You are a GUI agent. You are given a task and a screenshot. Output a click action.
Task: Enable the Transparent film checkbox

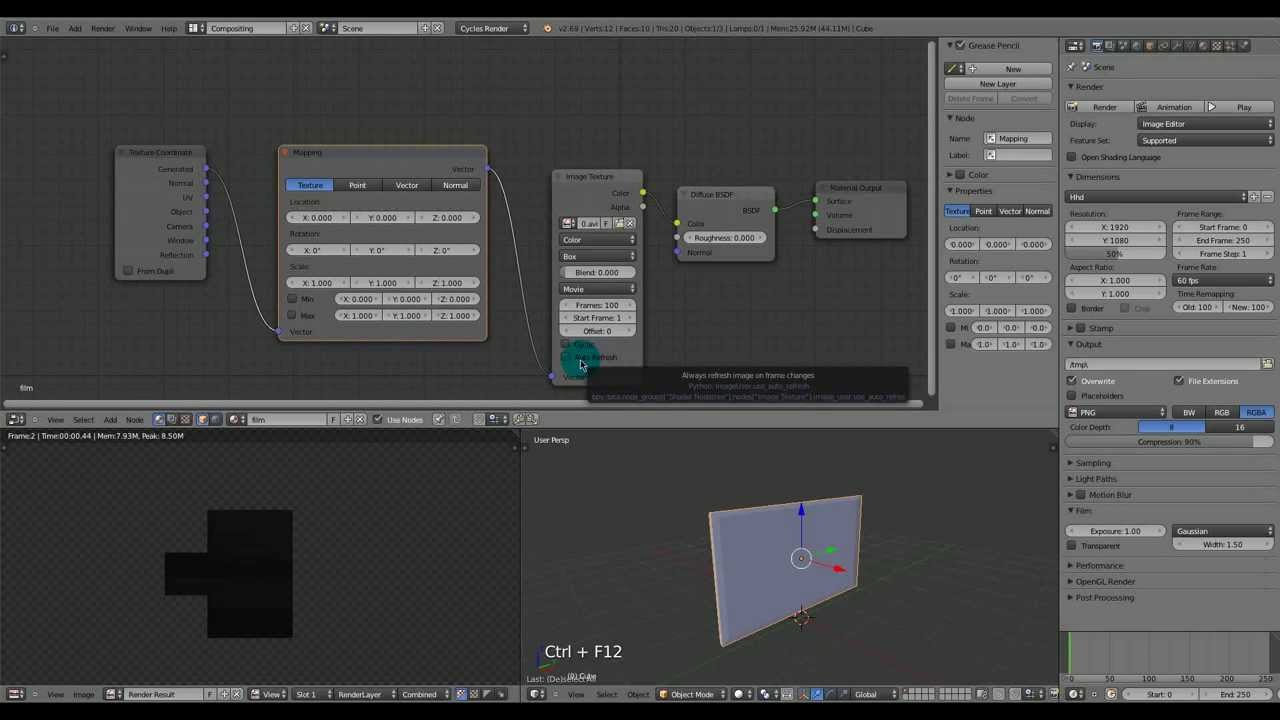click(x=1072, y=546)
